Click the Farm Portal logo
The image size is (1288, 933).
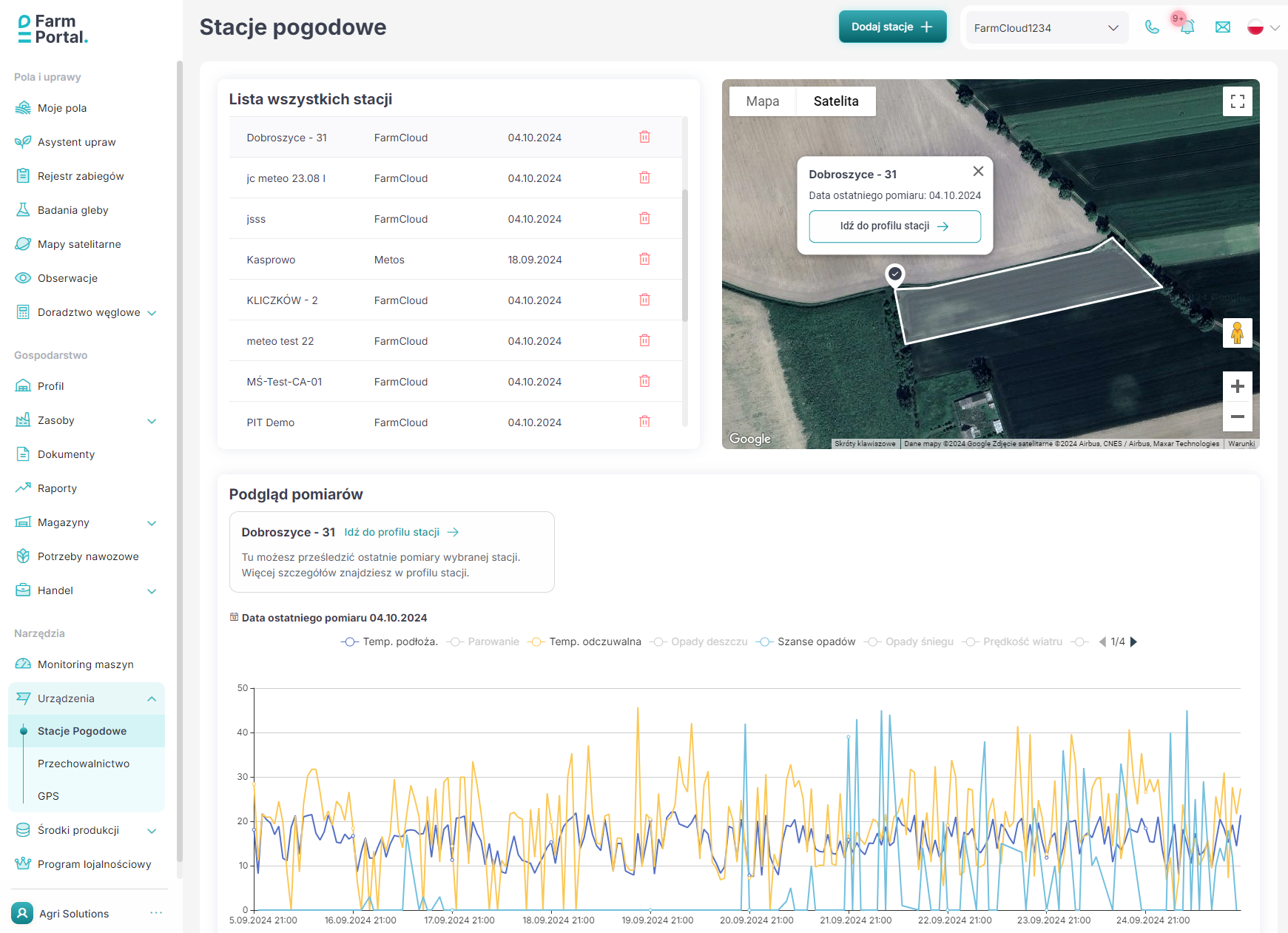[x=53, y=29]
